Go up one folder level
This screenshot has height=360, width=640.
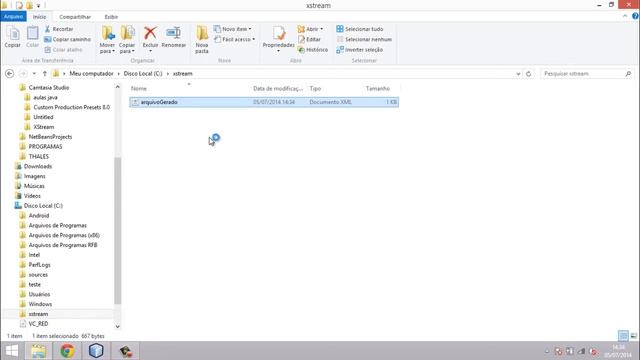point(44,73)
